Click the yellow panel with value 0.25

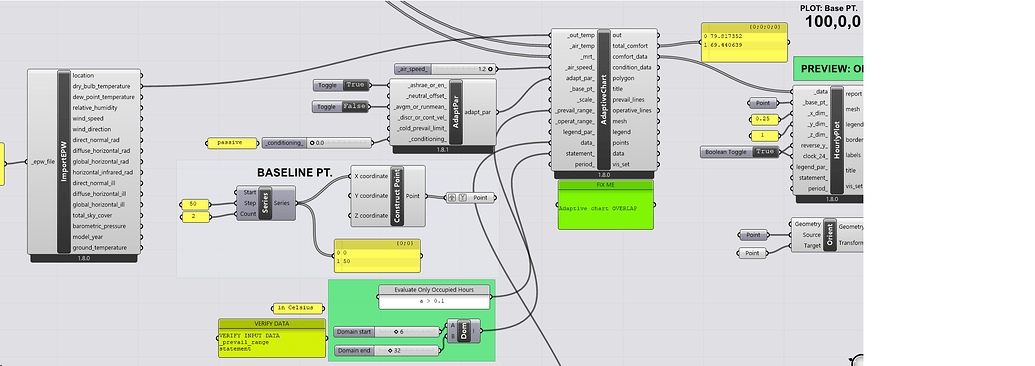(x=764, y=120)
